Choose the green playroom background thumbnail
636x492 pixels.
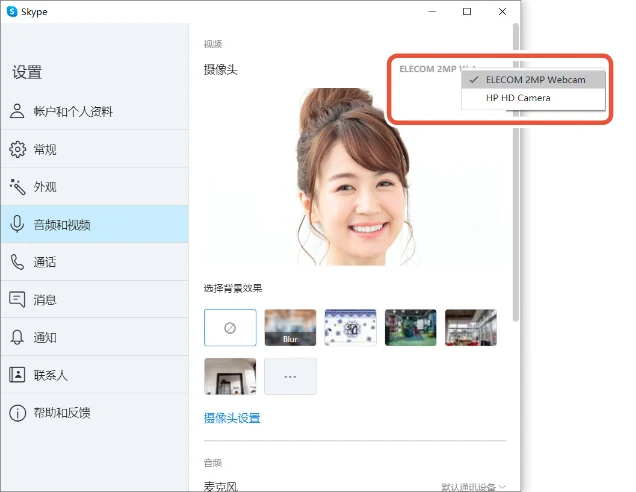tap(410, 327)
